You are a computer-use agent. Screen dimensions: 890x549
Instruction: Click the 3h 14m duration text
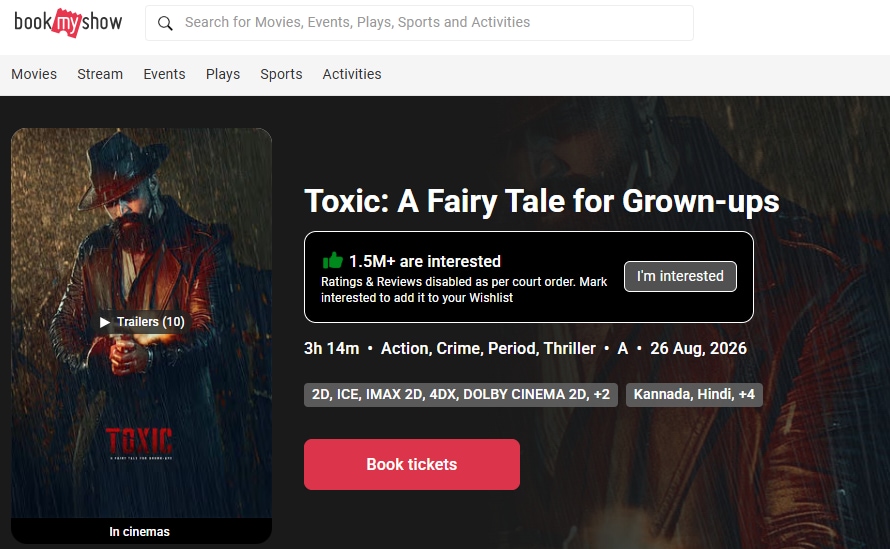[331, 348]
